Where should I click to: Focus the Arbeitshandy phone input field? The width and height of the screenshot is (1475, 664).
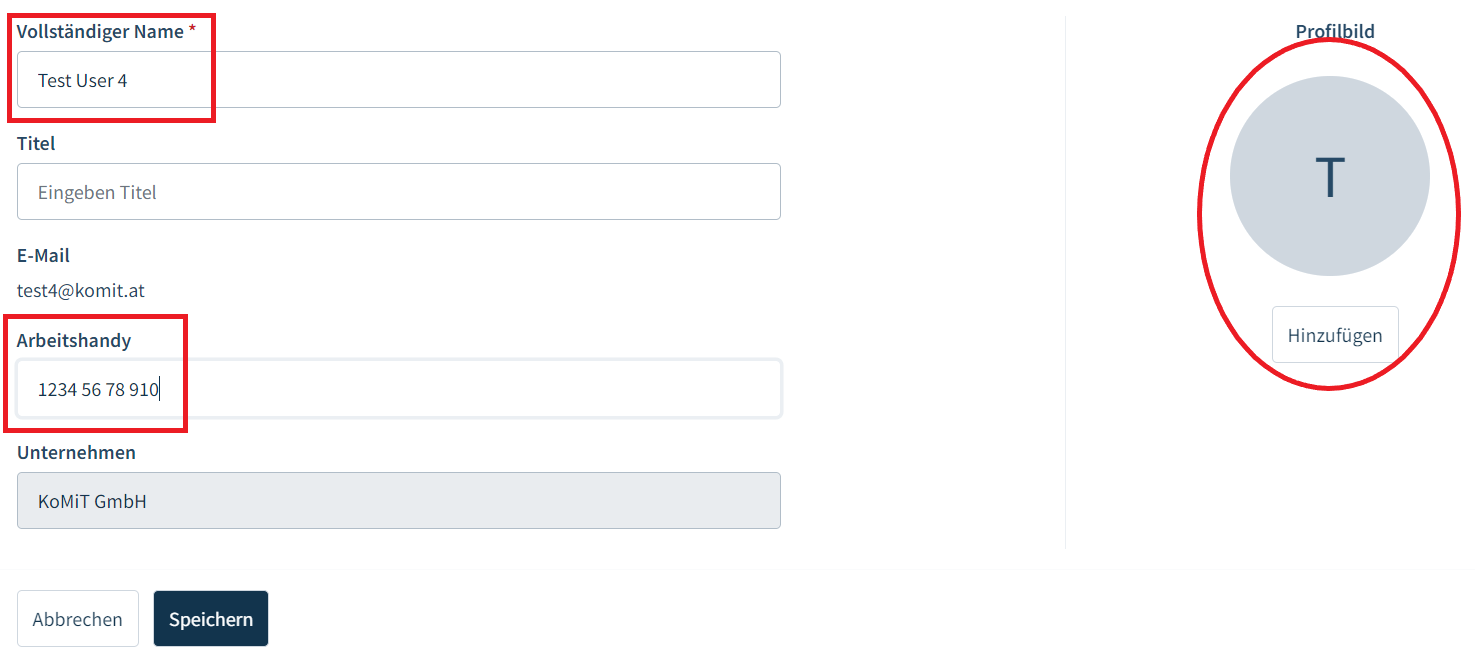tap(399, 389)
